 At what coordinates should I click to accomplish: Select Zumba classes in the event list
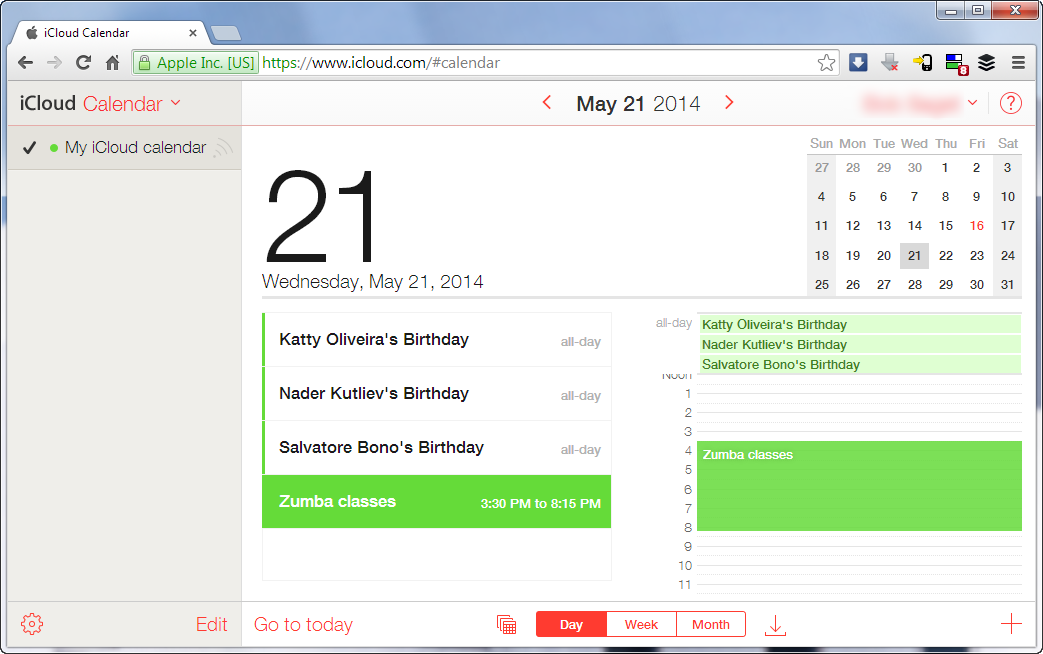point(437,502)
